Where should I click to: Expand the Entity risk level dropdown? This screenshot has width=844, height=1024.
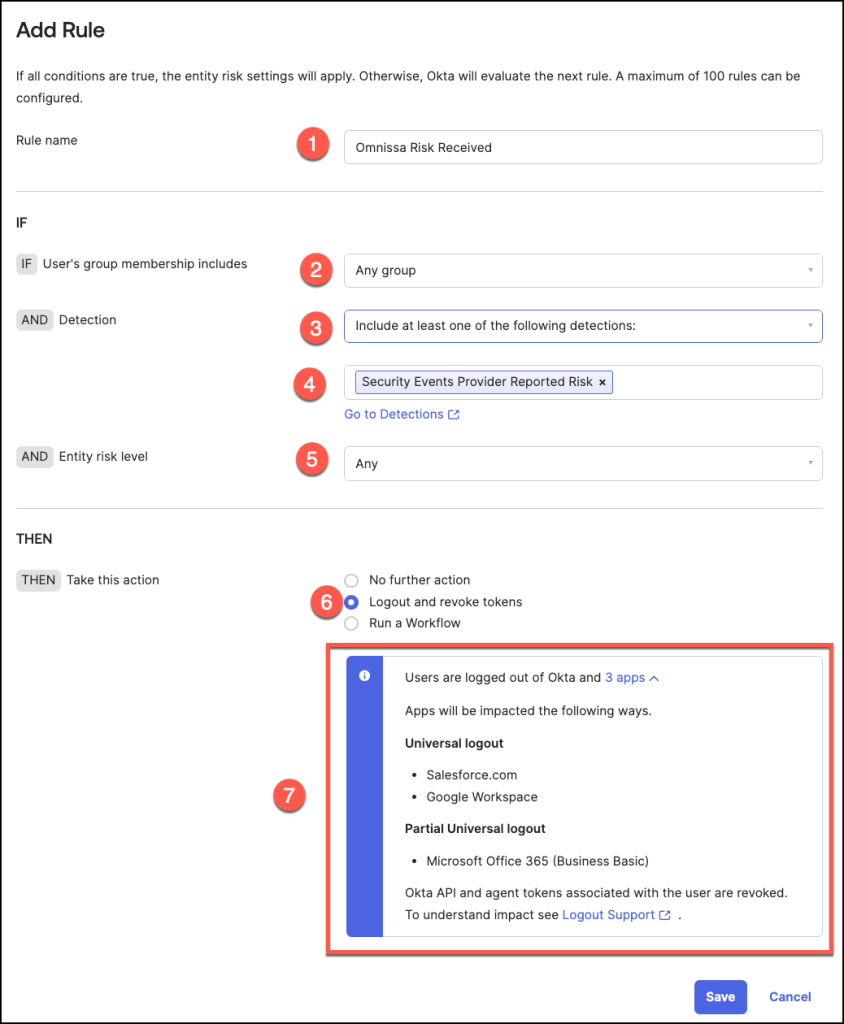coord(582,464)
